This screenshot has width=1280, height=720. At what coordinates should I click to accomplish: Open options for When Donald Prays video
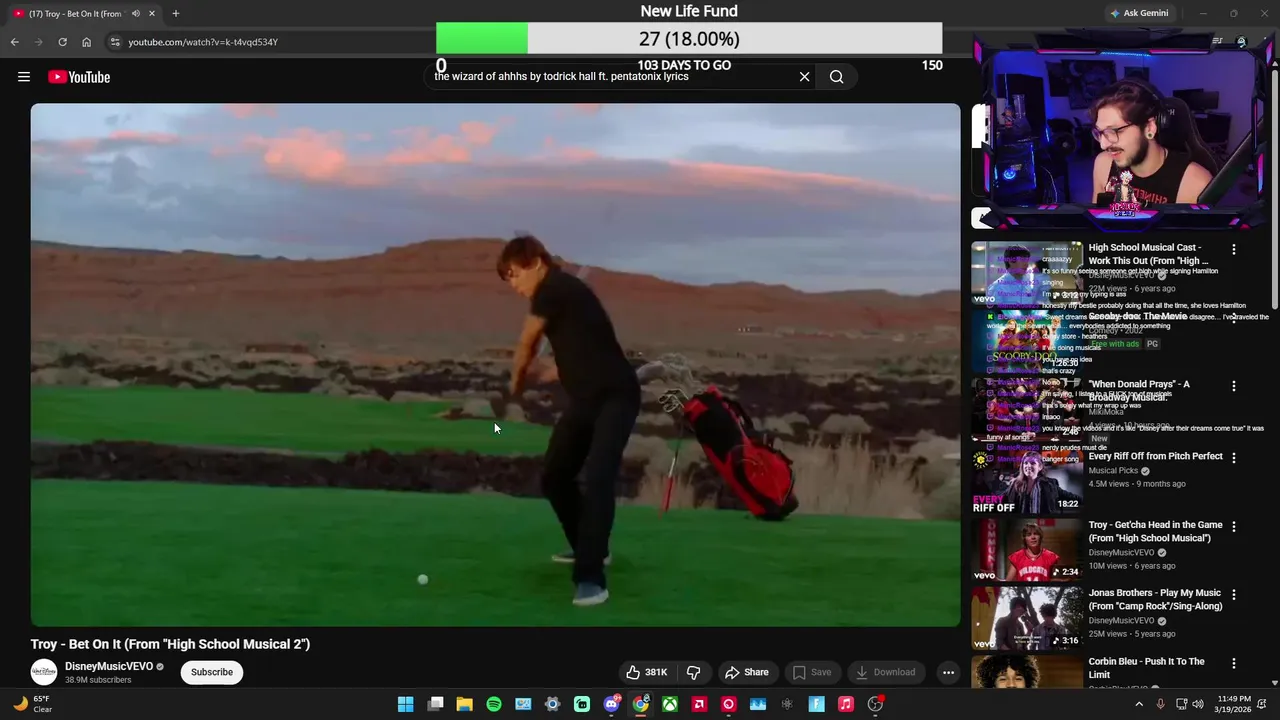(1234, 386)
